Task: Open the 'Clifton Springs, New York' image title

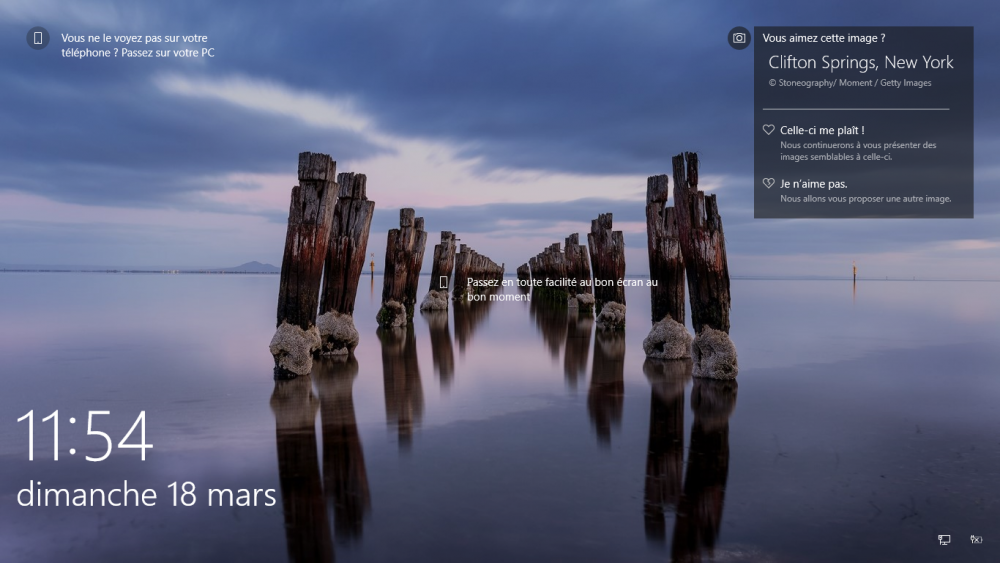Action: (x=860, y=62)
